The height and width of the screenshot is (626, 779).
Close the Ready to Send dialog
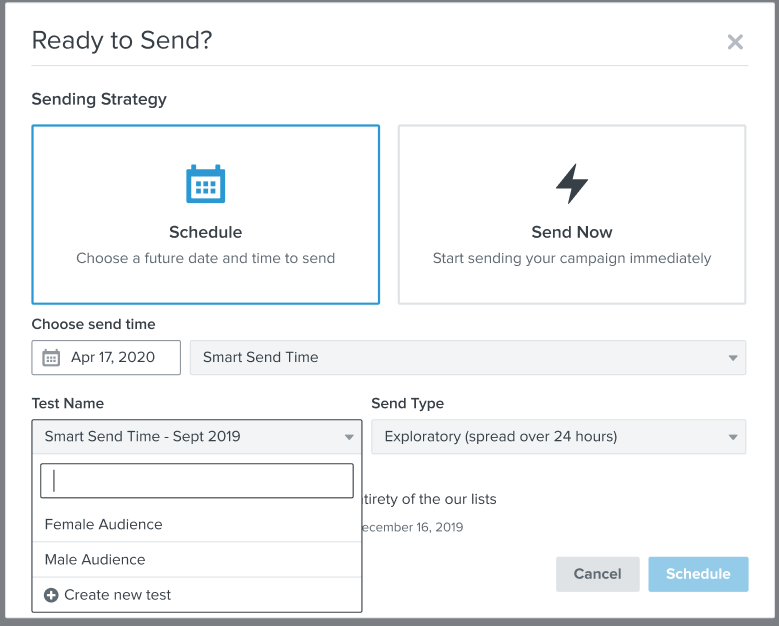(735, 42)
